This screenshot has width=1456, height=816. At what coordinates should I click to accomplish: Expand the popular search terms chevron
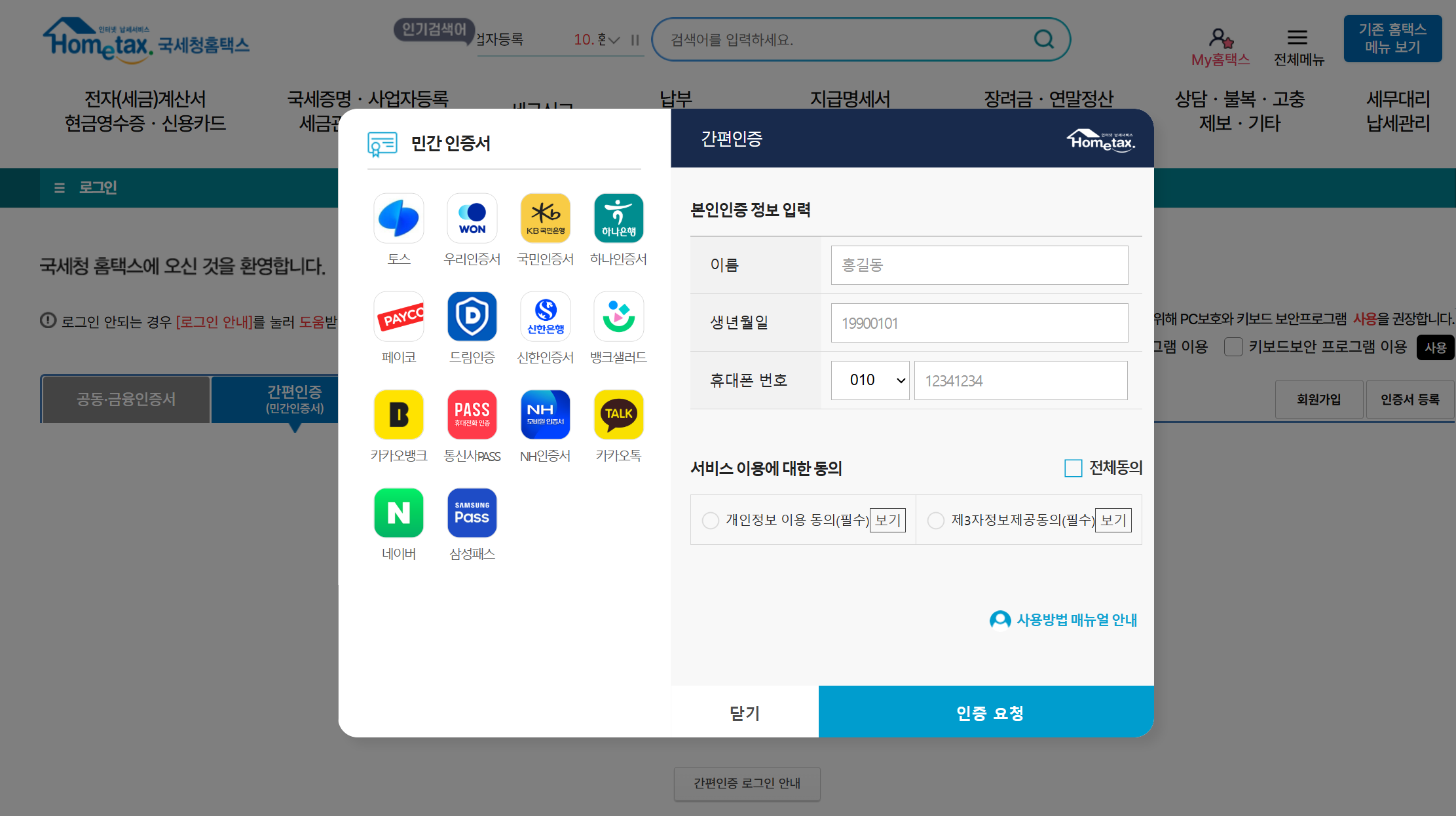(614, 40)
